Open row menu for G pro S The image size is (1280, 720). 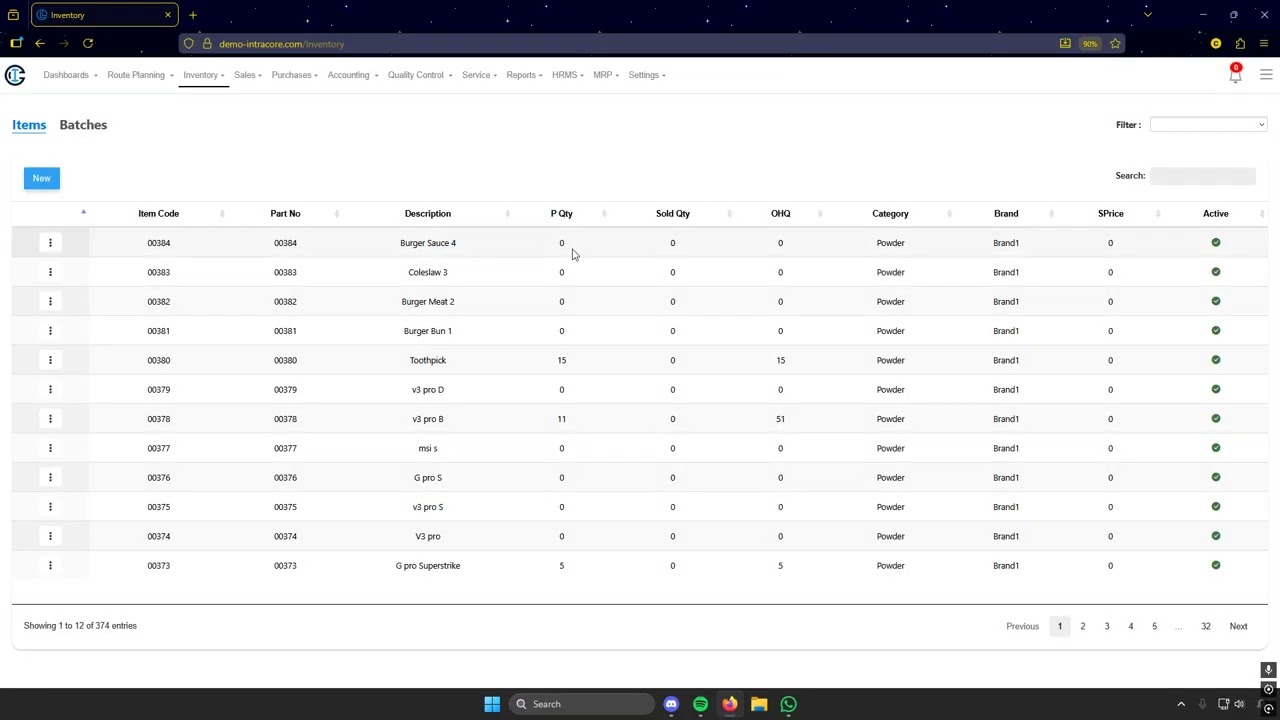click(x=50, y=477)
